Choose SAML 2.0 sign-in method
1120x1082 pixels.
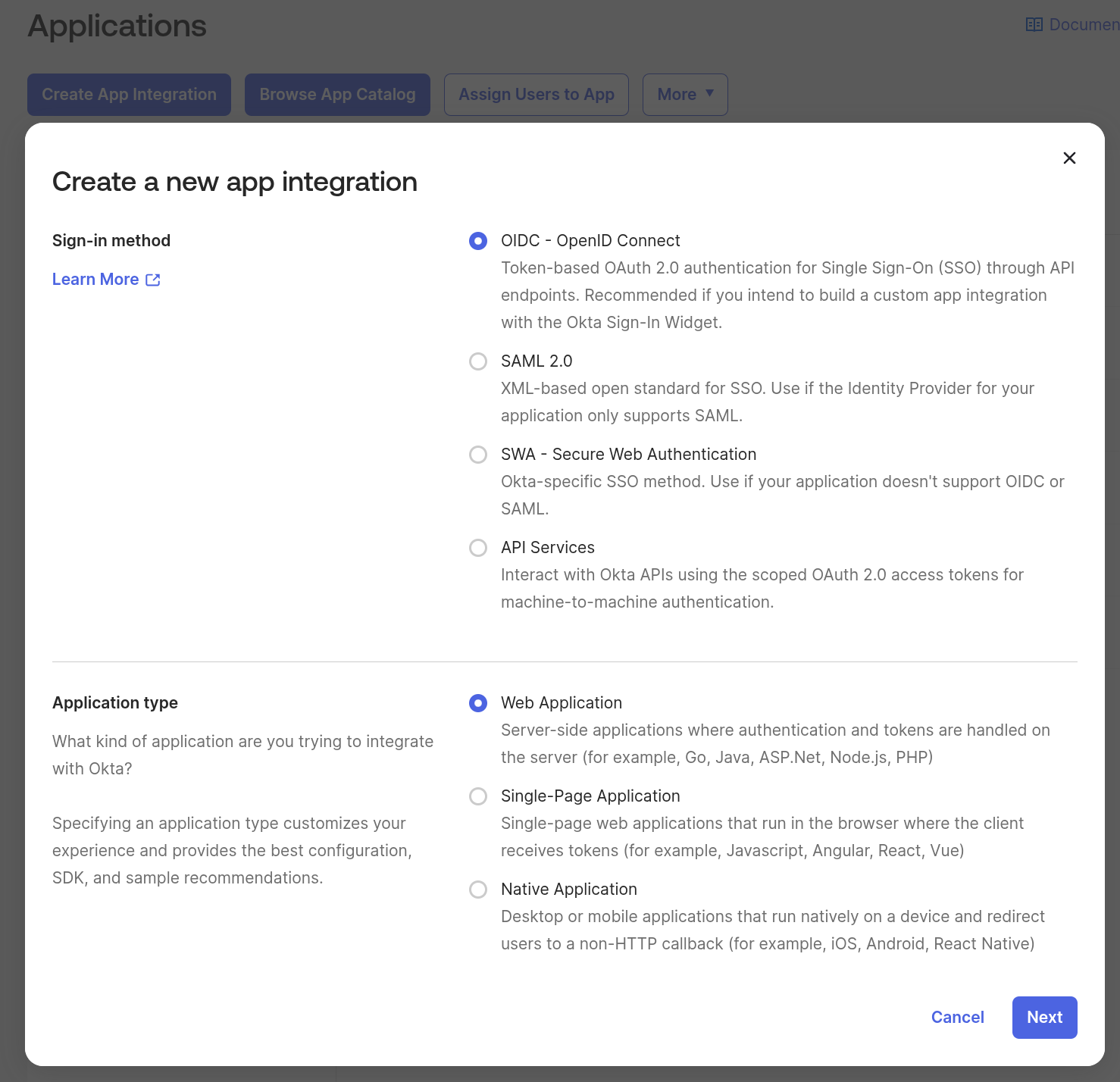pyautogui.click(x=478, y=361)
